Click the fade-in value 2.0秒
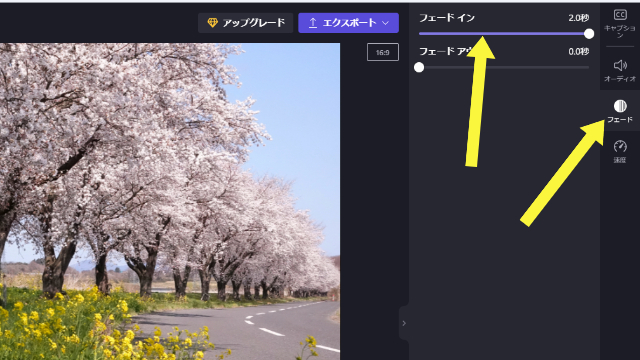640x360 pixels. tap(578, 18)
